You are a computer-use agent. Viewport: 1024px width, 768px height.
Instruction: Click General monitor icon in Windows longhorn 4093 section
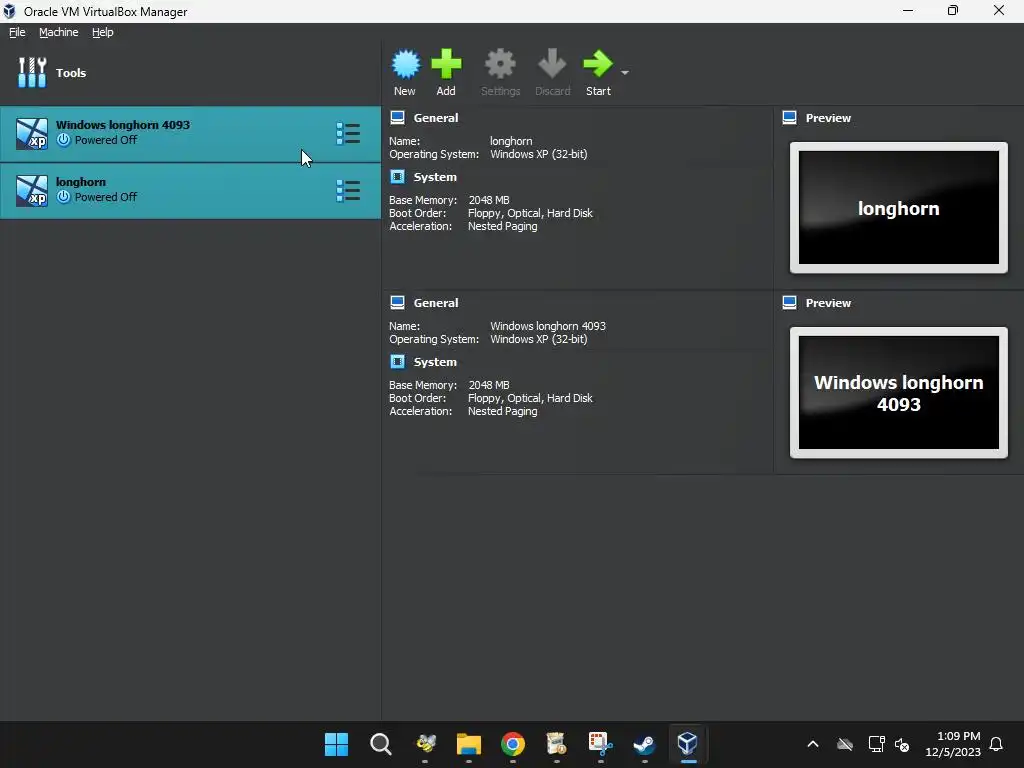click(x=397, y=302)
